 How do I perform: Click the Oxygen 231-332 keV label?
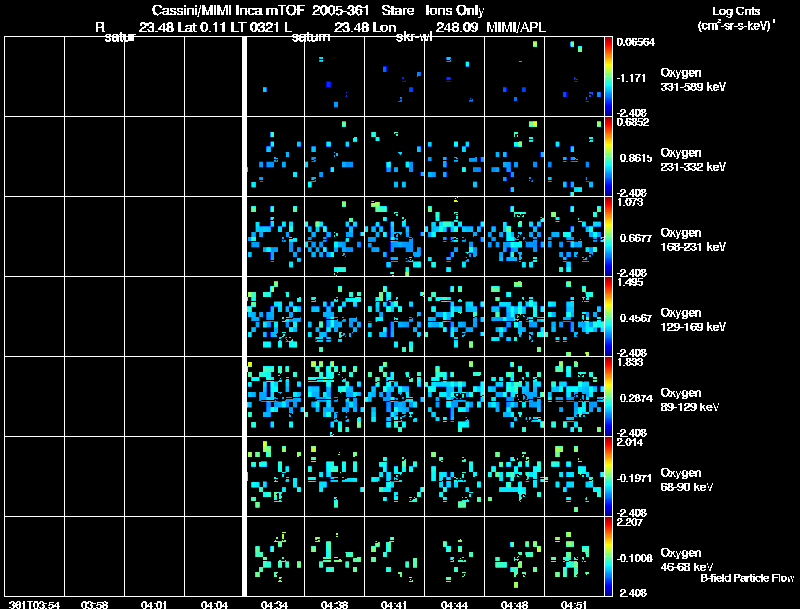point(693,160)
